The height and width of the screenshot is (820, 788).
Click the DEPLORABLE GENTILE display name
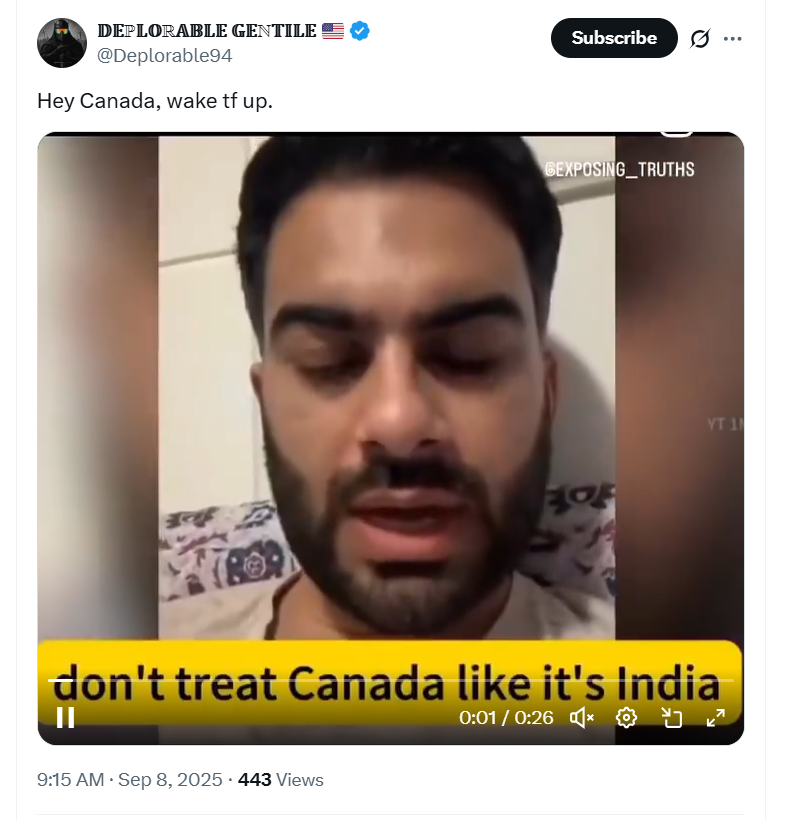(207, 31)
